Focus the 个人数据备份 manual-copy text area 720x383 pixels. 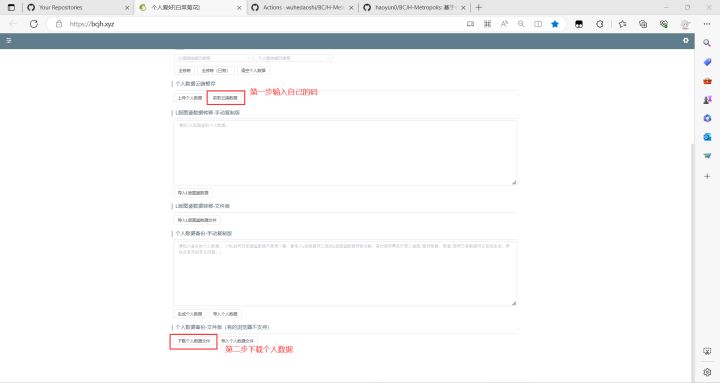[x=345, y=273]
